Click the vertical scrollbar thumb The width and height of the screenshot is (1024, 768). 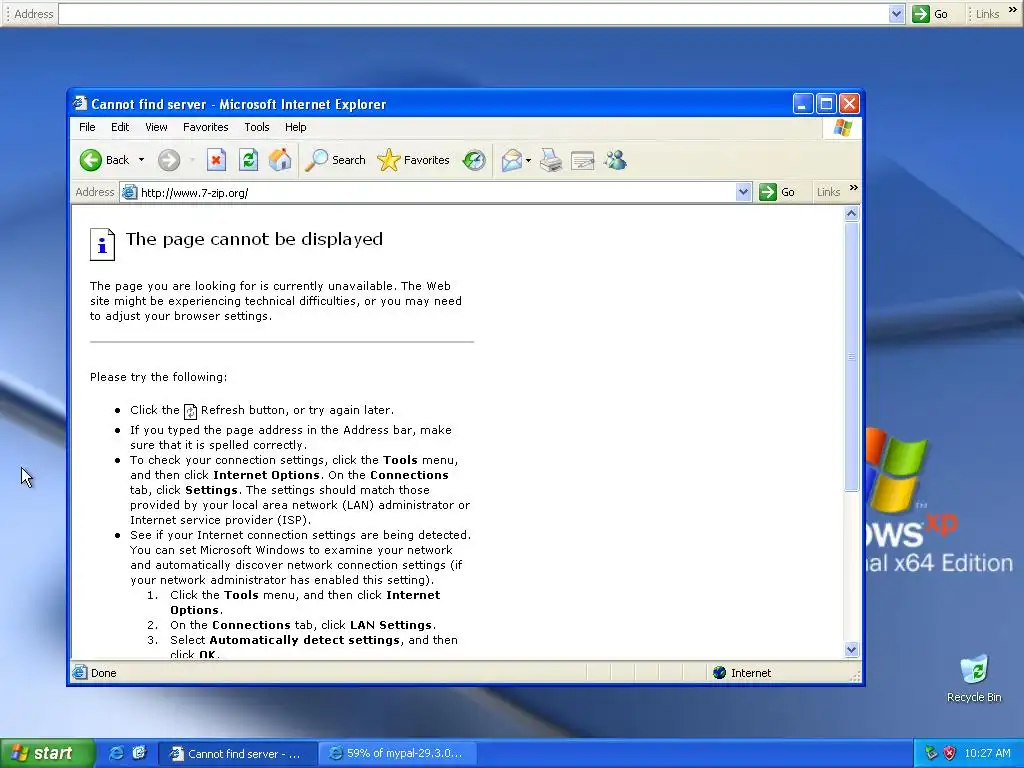851,356
